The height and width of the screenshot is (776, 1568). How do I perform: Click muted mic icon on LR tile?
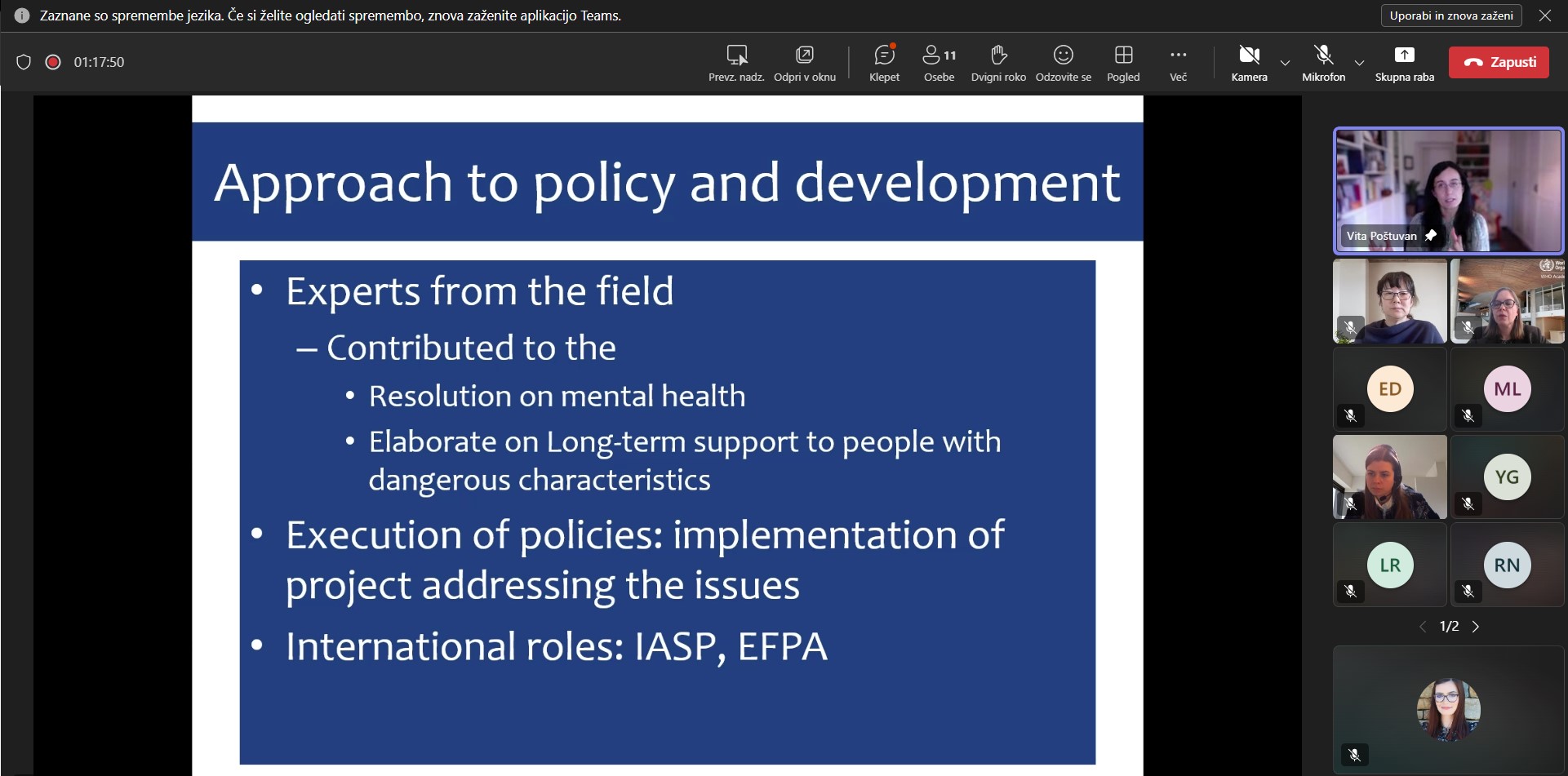(1351, 592)
